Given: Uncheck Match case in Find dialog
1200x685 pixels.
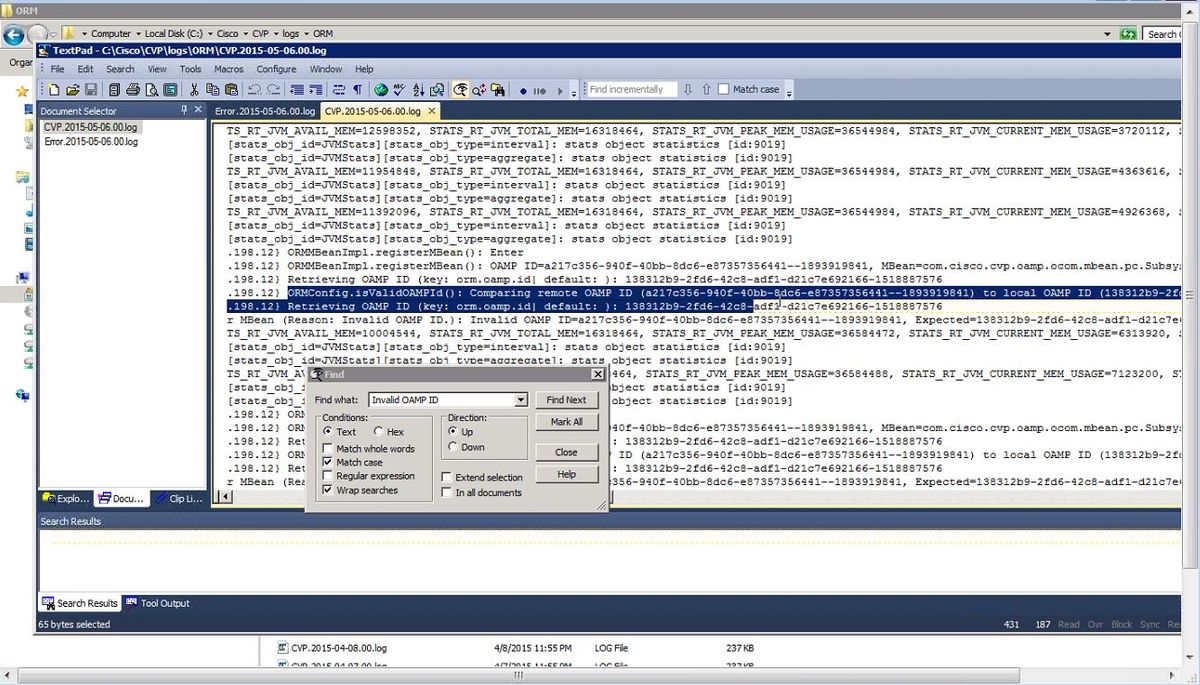Looking at the screenshot, I should pos(327,462).
